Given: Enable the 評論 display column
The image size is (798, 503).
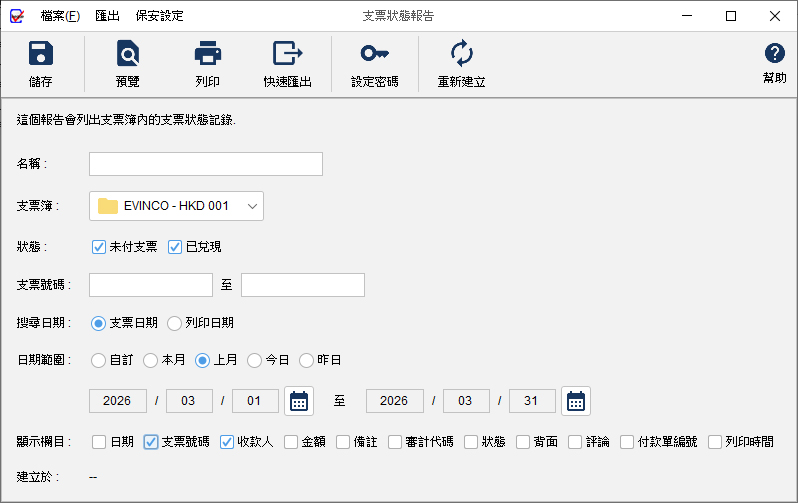Looking at the screenshot, I should tap(575, 442).
